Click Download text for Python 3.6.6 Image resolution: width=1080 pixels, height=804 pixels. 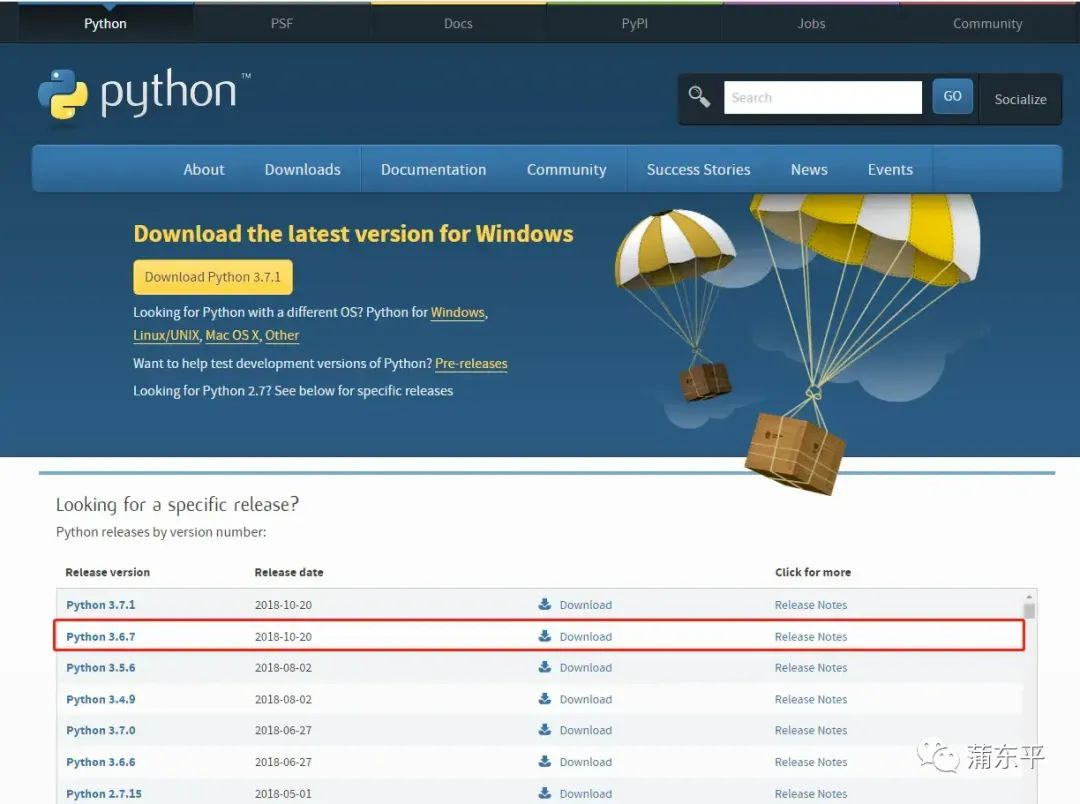[585, 762]
